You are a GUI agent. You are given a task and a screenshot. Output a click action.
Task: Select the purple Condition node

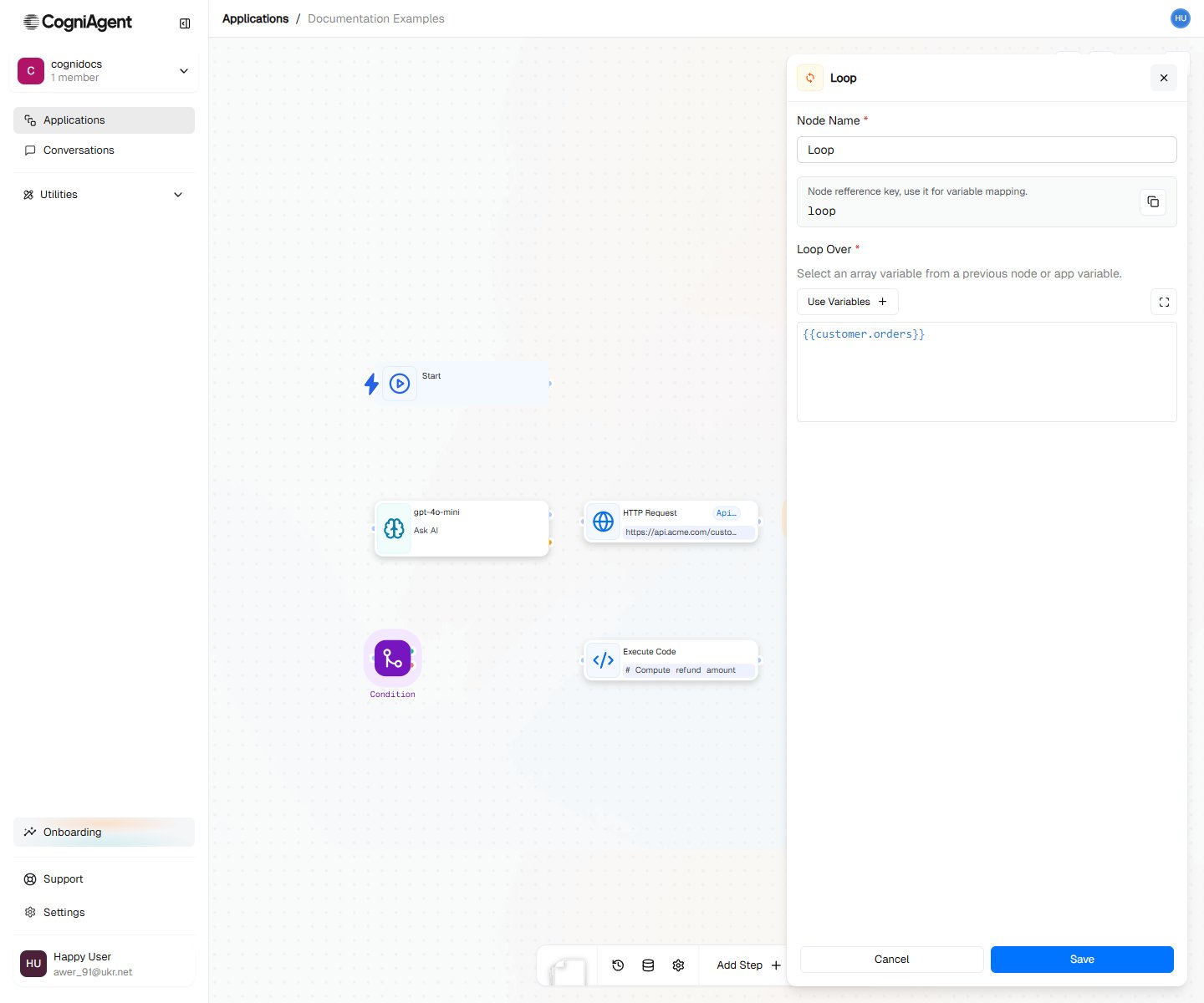(x=392, y=658)
